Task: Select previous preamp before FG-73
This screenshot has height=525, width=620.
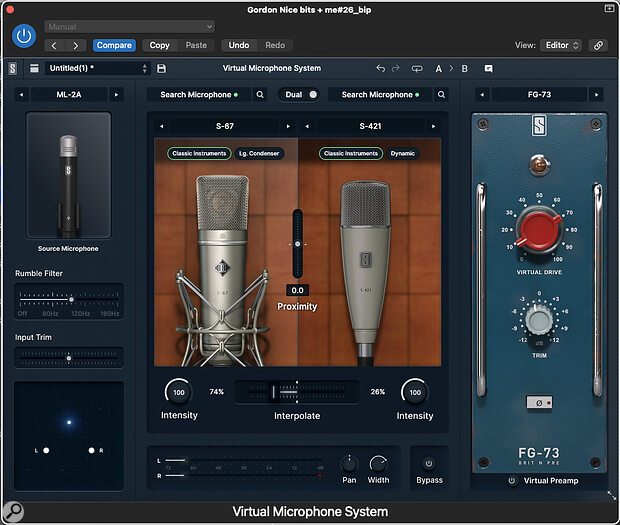Action: [482, 95]
